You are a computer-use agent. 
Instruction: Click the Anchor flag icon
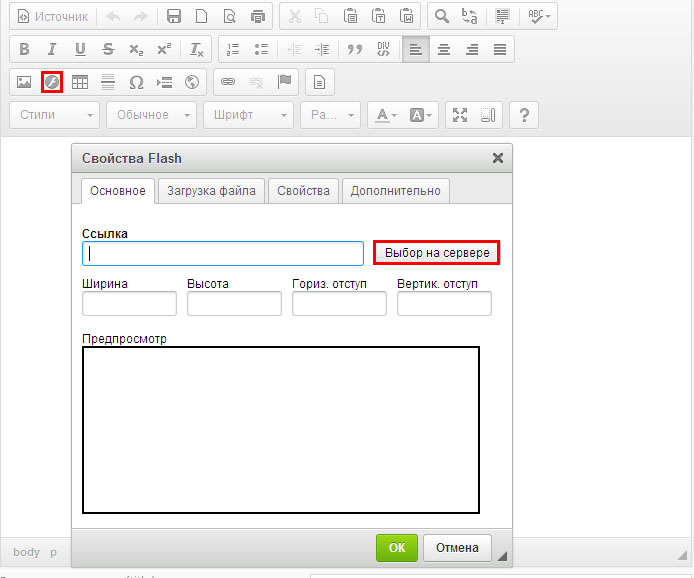(x=284, y=82)
